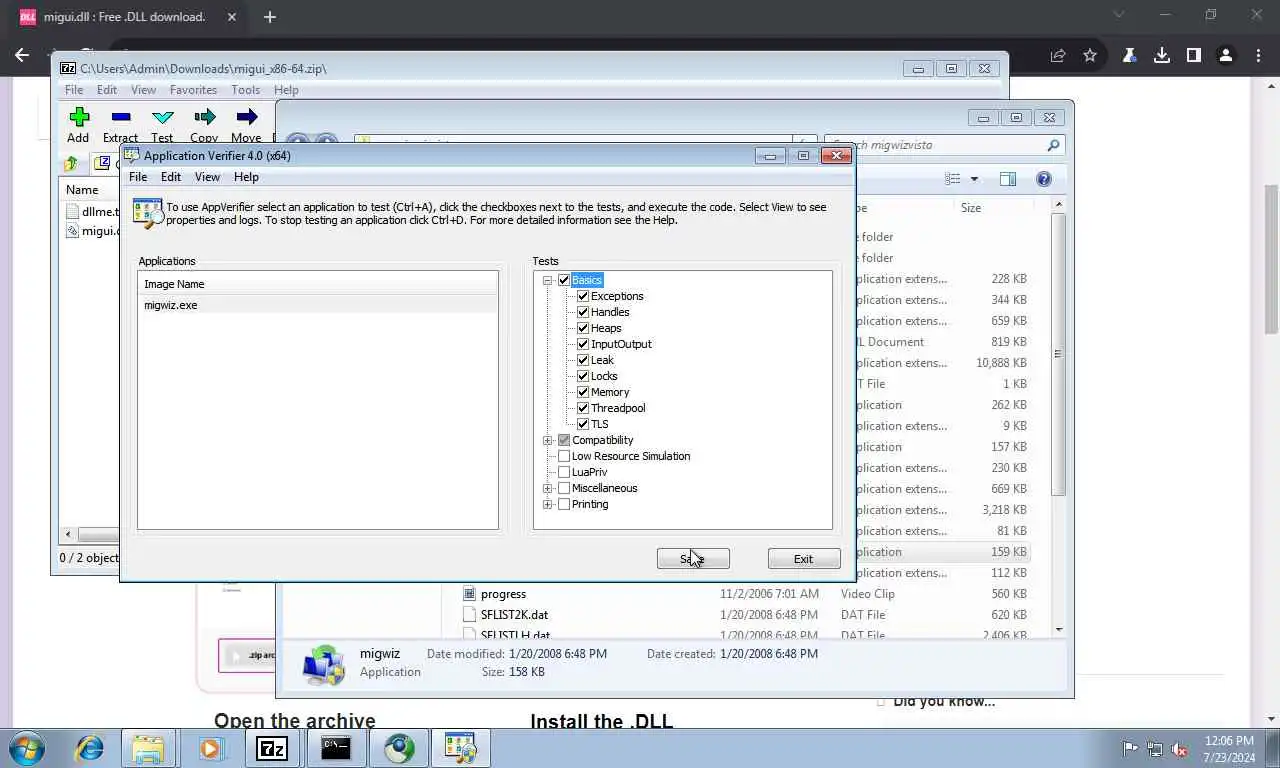The height and width of the screenshot is (768, 1280).
Task: Click the Action Center flag tray icon
Action: 1130,749
